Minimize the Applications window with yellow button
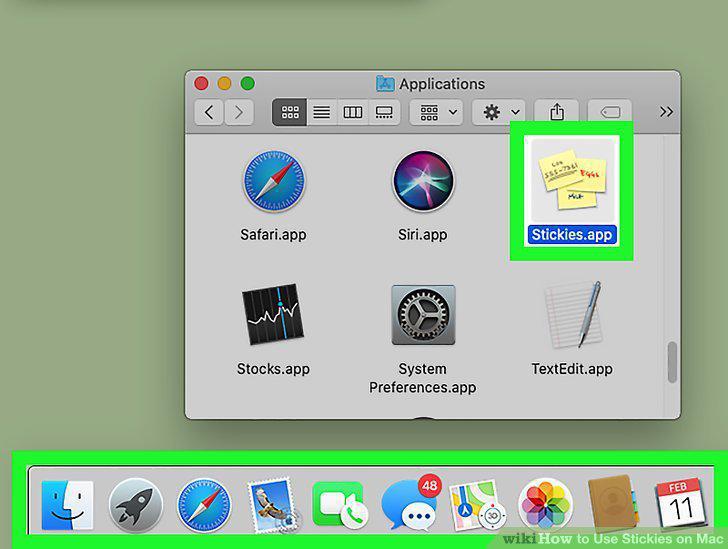The height and width of the screenshot is (549, 728). point(224,84)
